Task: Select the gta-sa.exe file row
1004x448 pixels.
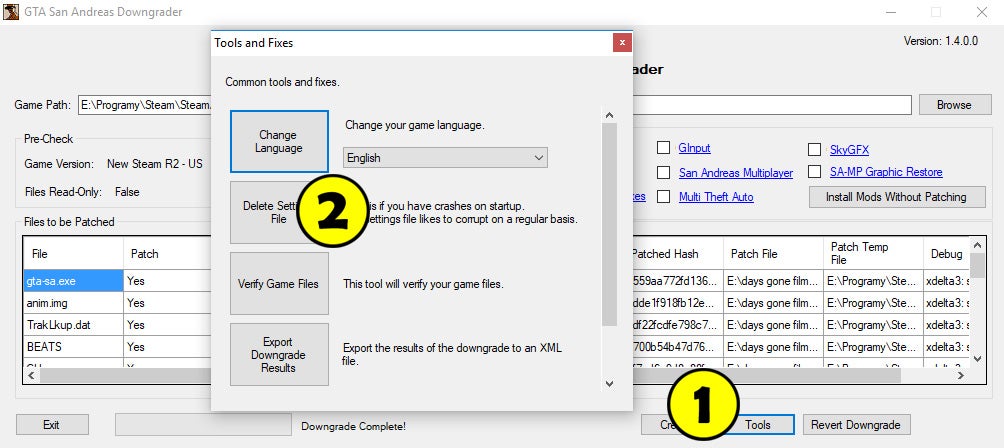Action: tap(73, 281)
